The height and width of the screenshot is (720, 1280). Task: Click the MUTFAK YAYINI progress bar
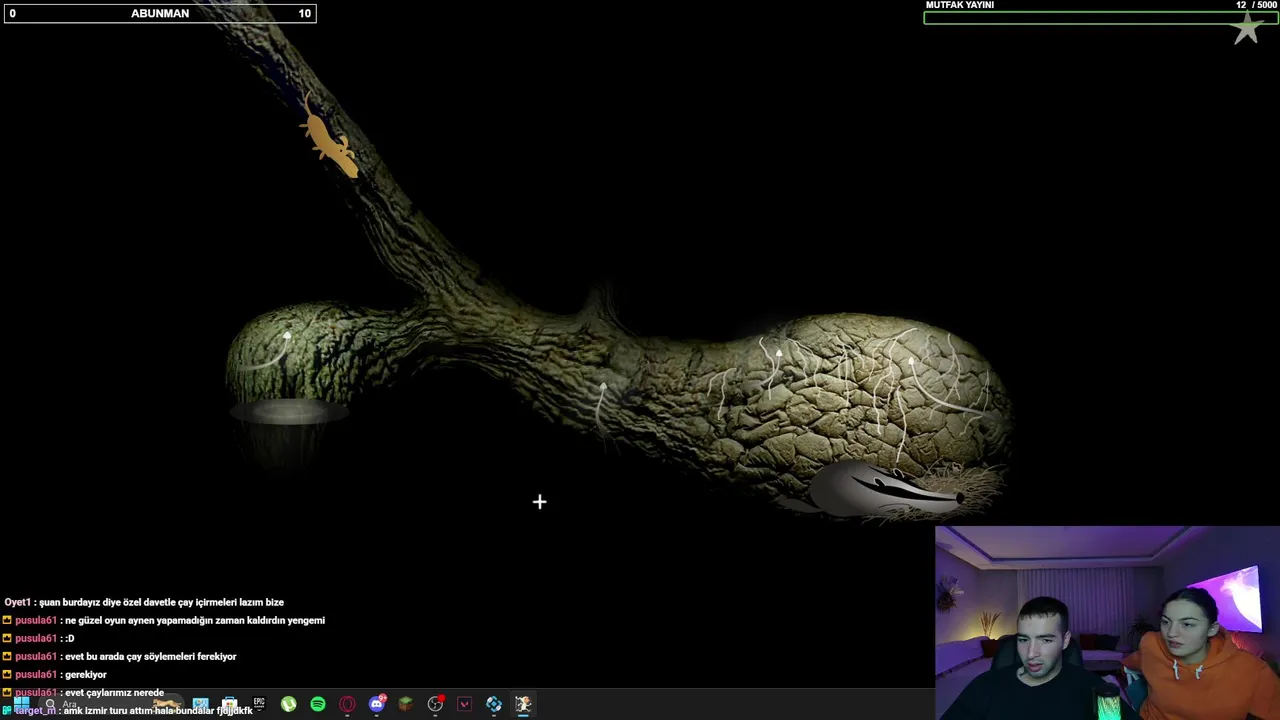point(1101,17)
